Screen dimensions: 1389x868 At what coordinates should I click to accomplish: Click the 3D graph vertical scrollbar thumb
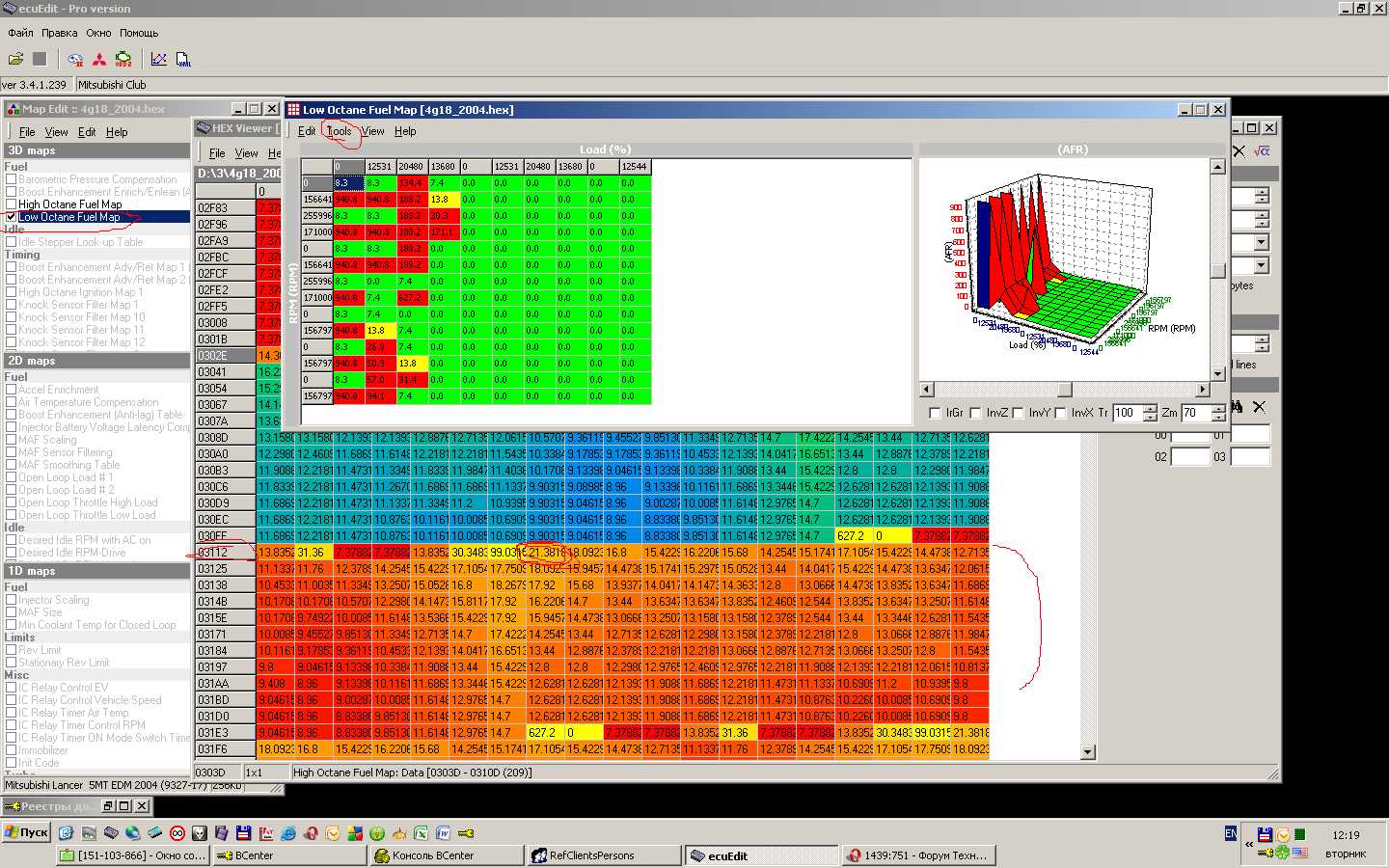click(1217, 271)
